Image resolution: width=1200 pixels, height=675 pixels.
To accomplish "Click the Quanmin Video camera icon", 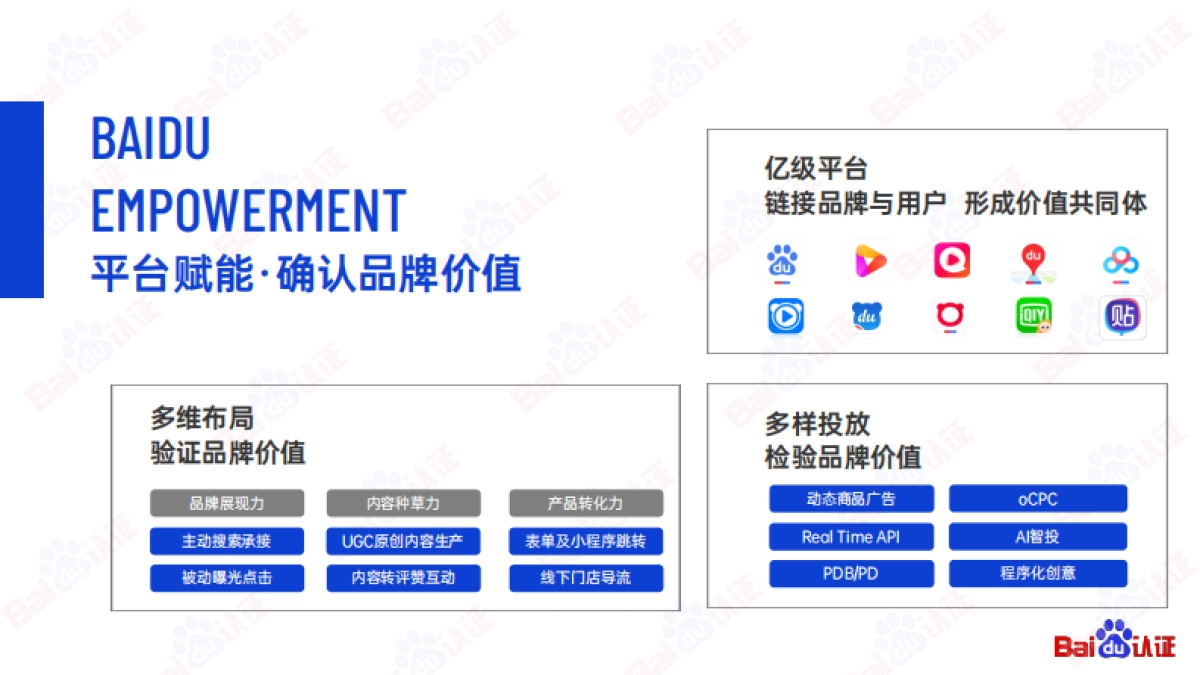I will (951, 260).
